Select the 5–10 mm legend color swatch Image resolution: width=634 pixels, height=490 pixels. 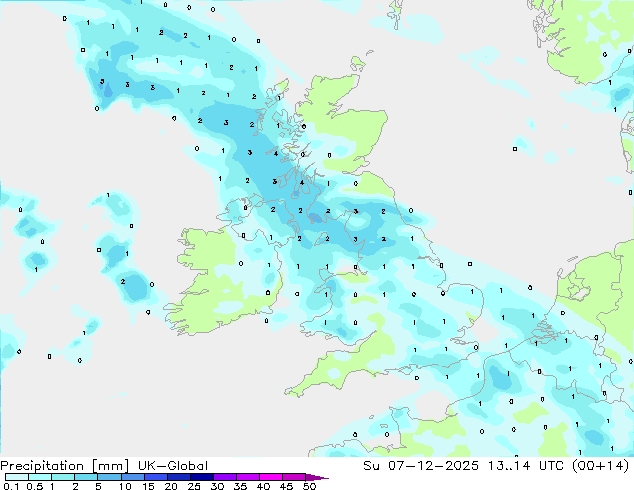coord(109,477)
